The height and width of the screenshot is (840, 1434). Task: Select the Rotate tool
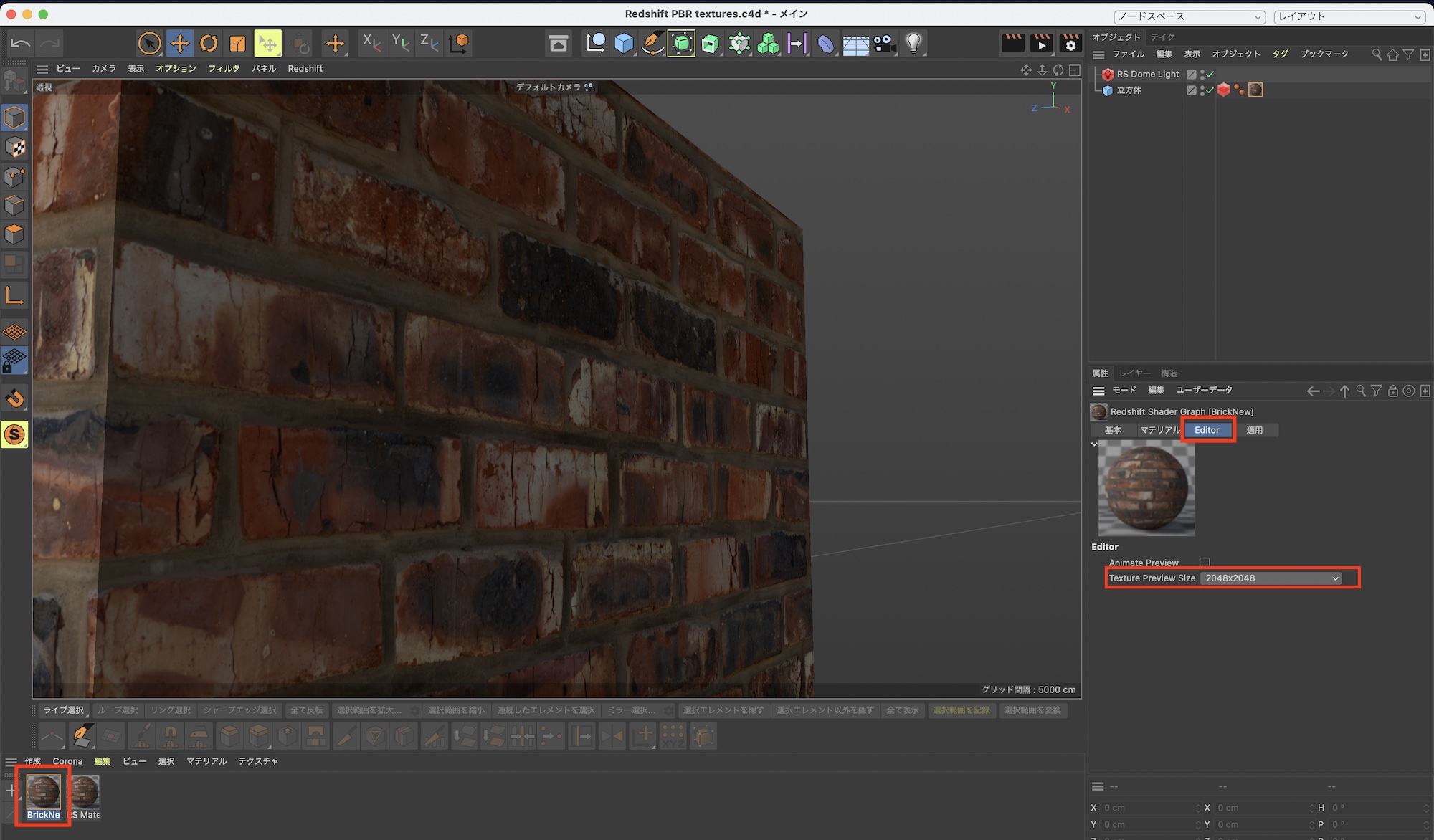[209, 44]
